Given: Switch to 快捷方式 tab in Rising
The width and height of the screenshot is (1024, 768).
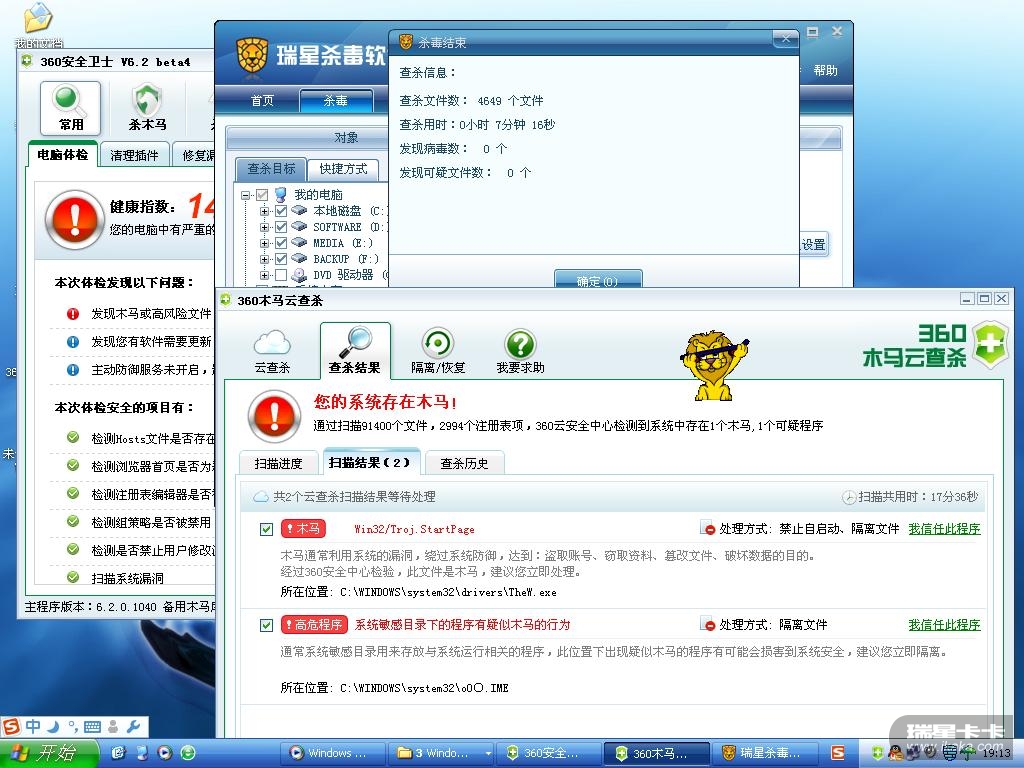Looking at the screenshot, I should tap(344, 169).
